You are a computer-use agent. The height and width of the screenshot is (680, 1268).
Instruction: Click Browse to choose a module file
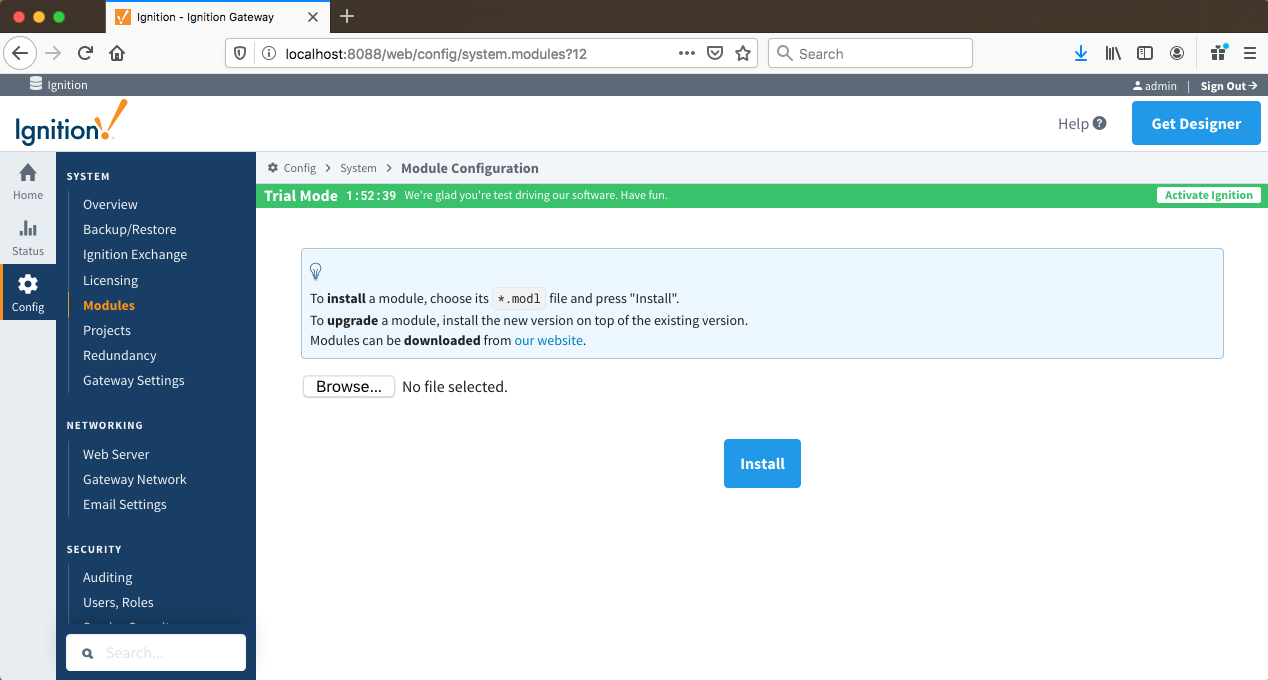click(x=349, y=386)
